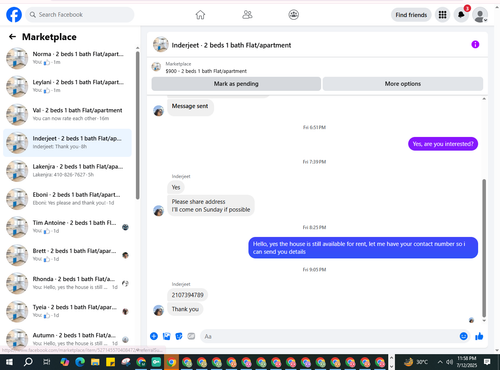The image size is (500, 370).
Task: Click the message thread scrollbar thumb
Action: pos(484,248)
